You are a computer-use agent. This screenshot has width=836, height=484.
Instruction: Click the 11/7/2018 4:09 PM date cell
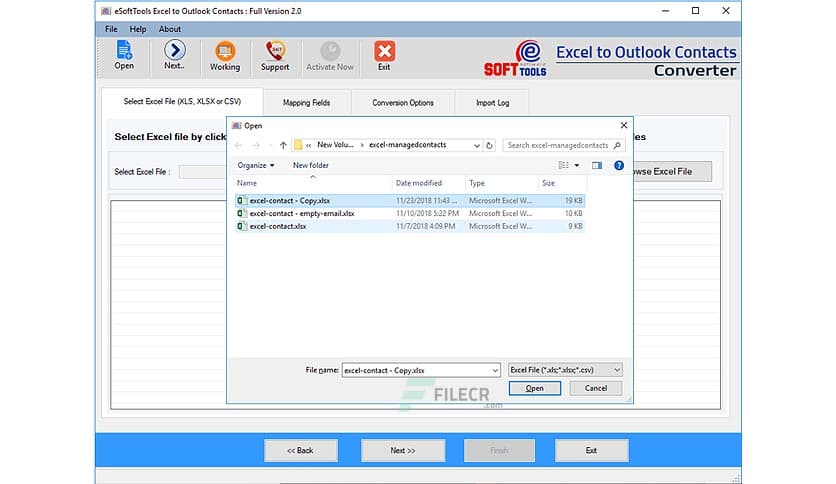[425, 226]
